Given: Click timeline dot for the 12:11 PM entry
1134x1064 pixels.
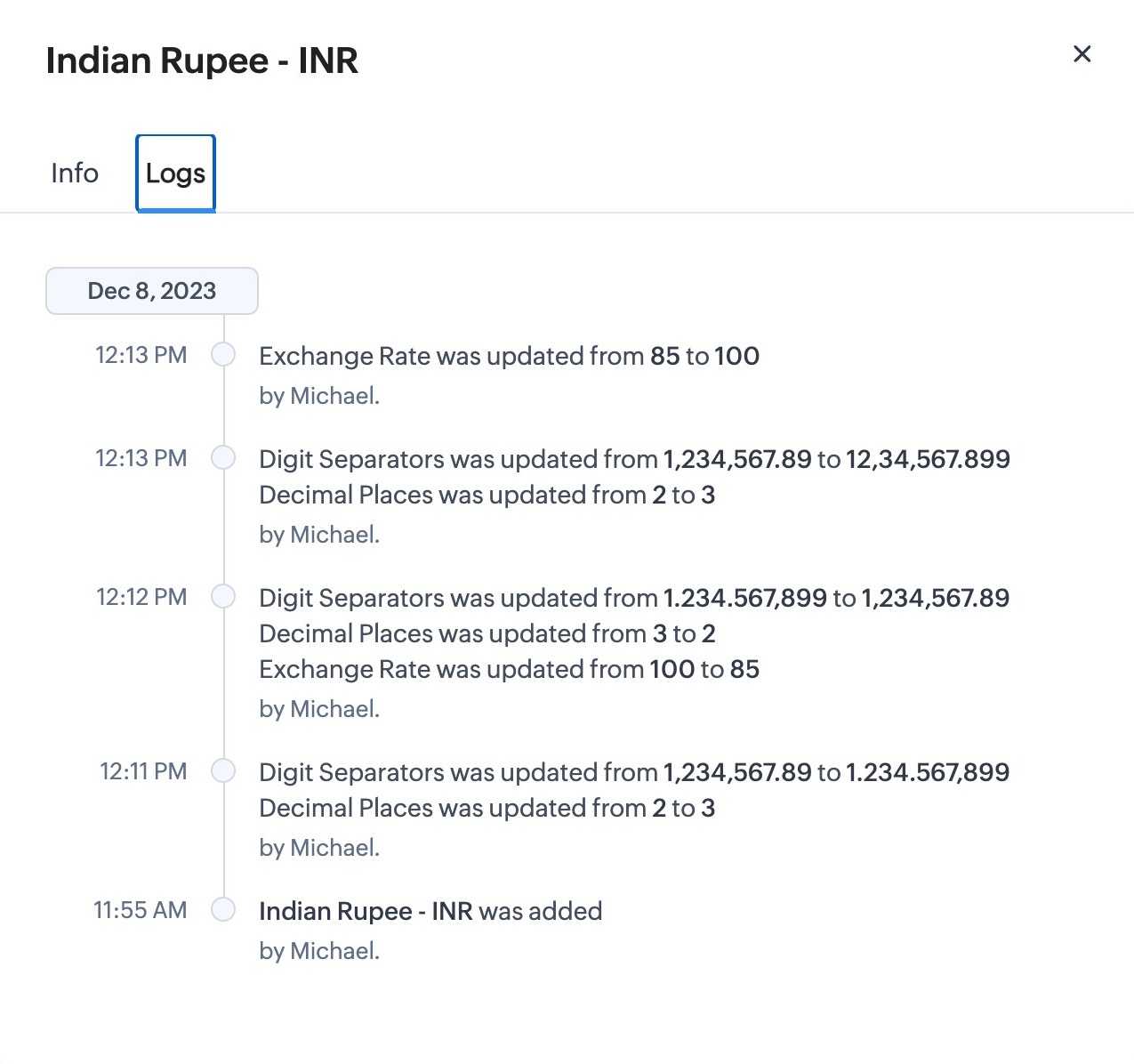Looking at the screenshot, I should point(223,771).
